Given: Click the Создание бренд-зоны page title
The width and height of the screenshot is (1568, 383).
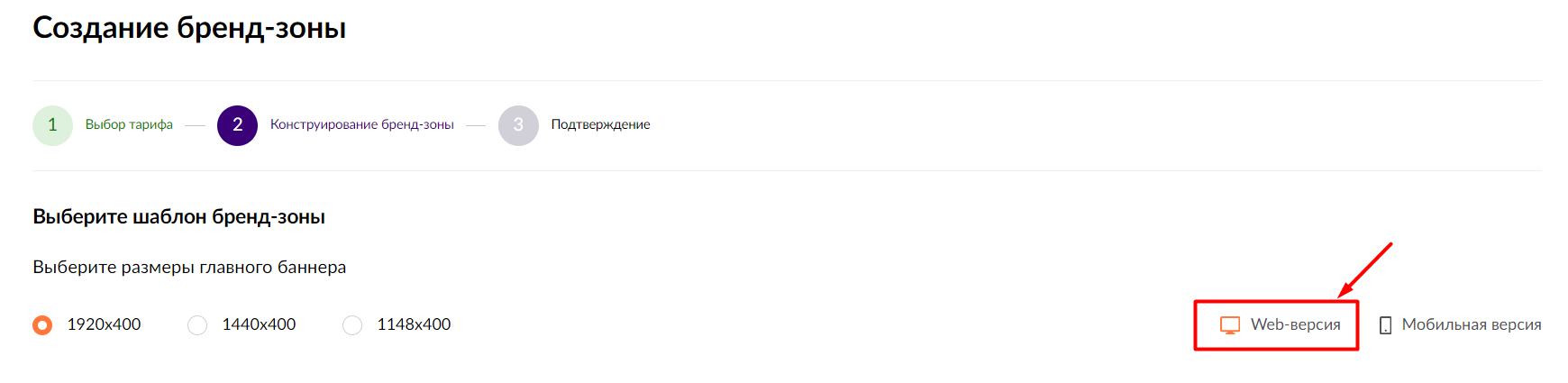Looking at the screenshot, I should [189, 28].
